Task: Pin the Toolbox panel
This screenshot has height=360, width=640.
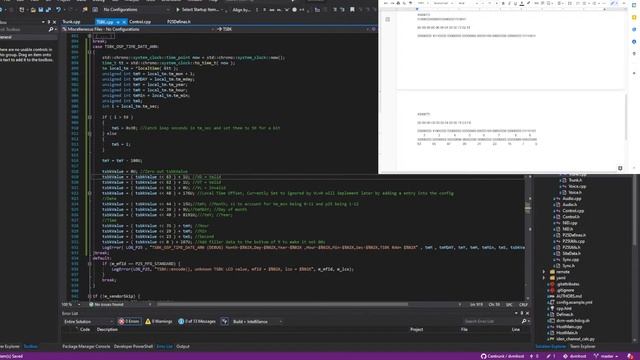Action: (49, 22)
